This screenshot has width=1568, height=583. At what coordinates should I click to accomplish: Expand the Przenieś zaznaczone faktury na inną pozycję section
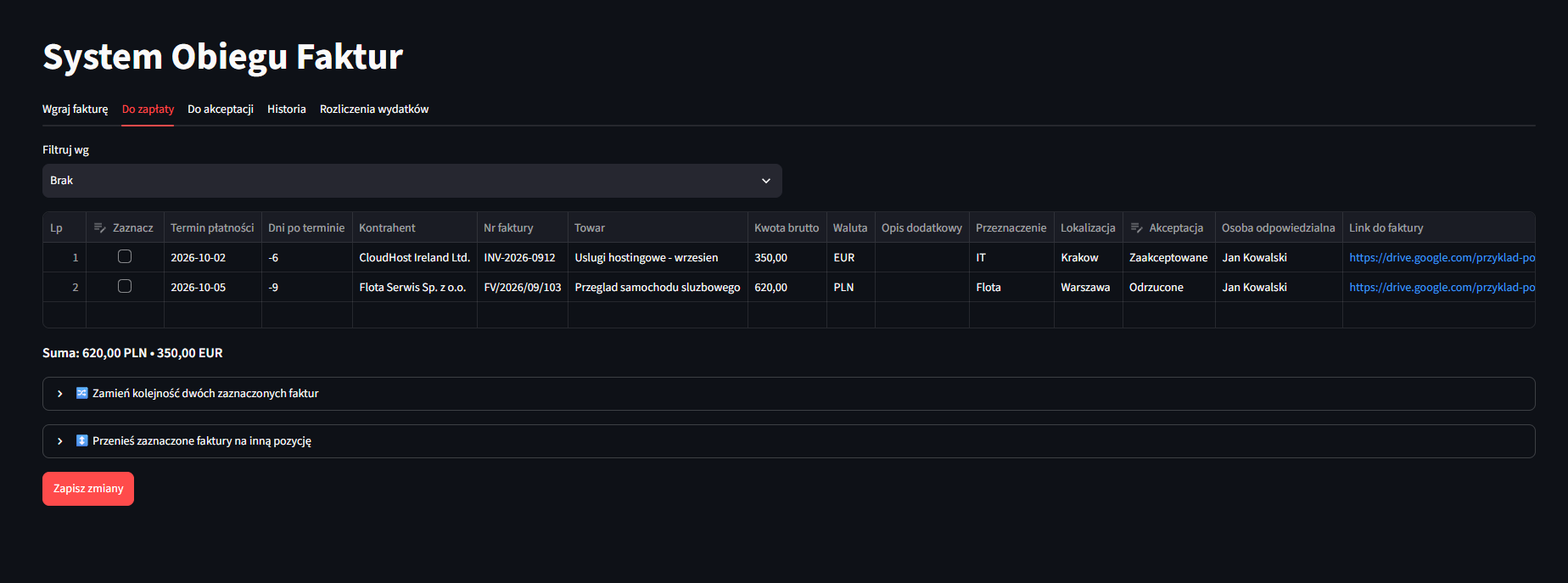[789, 441]
